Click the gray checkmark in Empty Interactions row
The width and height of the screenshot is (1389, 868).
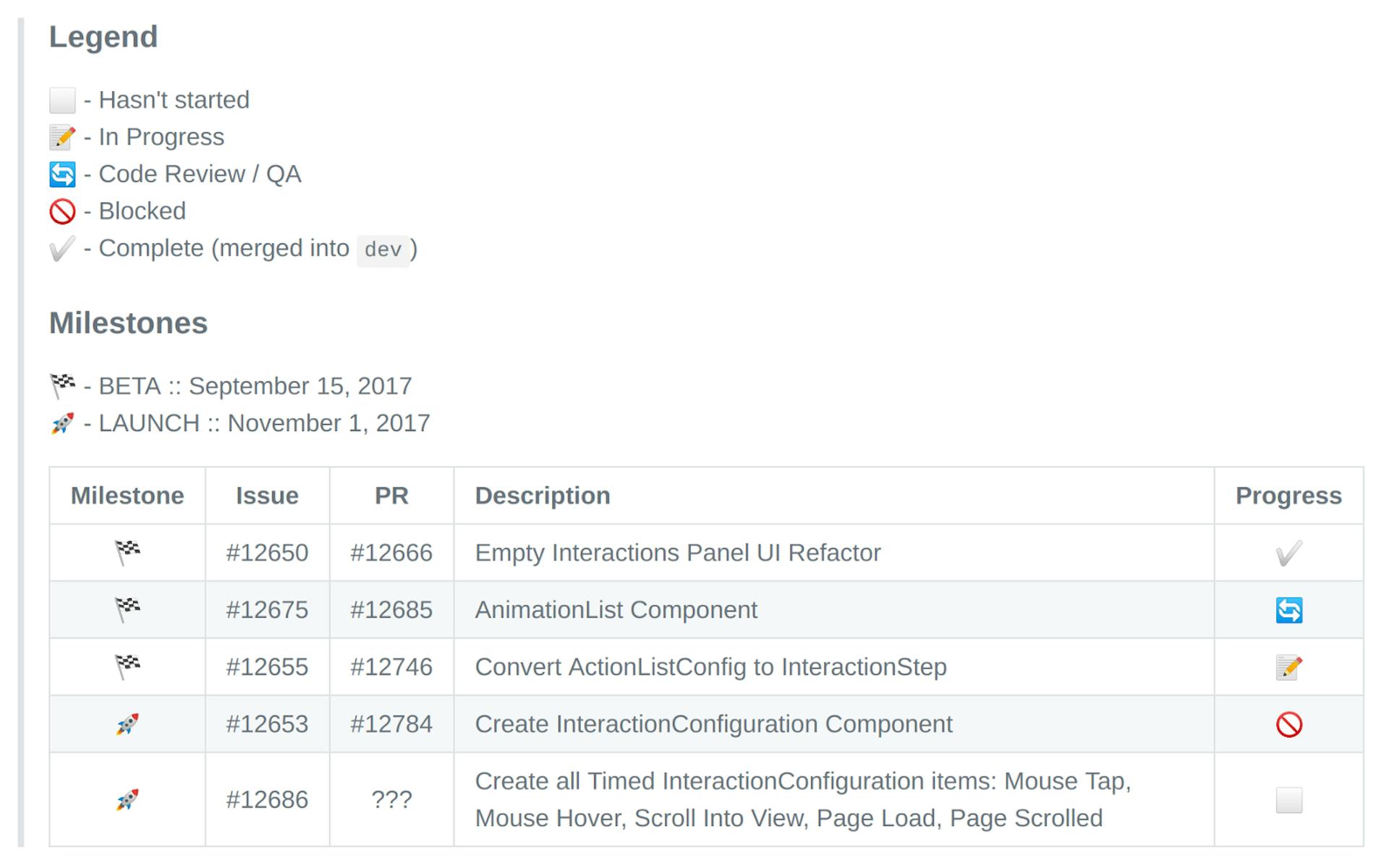[1288, 553]
